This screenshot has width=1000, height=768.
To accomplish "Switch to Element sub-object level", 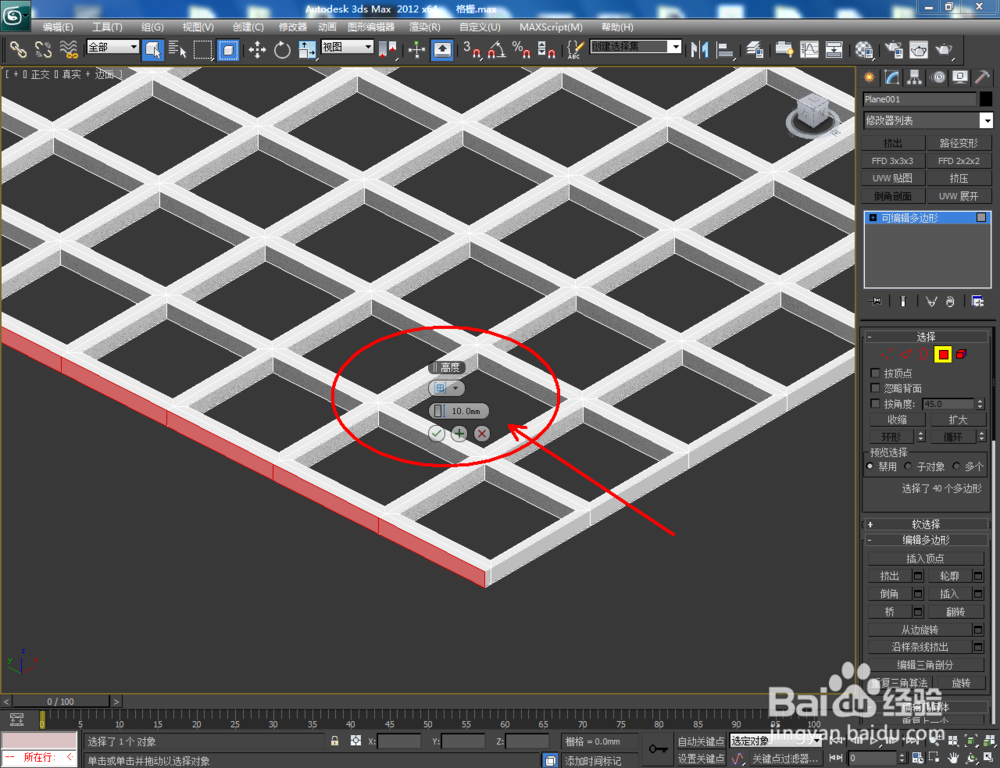I will click(962, 354).
